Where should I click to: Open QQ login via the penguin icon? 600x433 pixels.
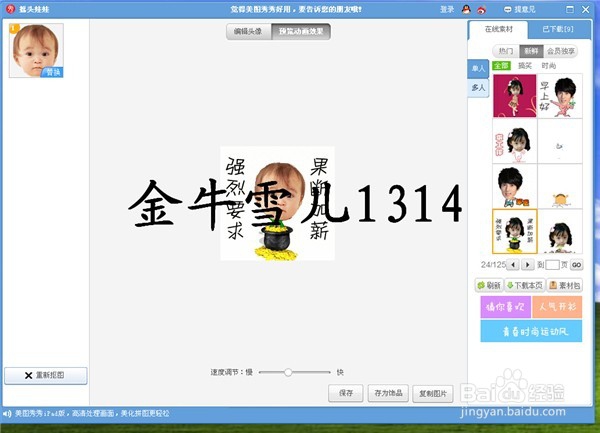point(466,10)
